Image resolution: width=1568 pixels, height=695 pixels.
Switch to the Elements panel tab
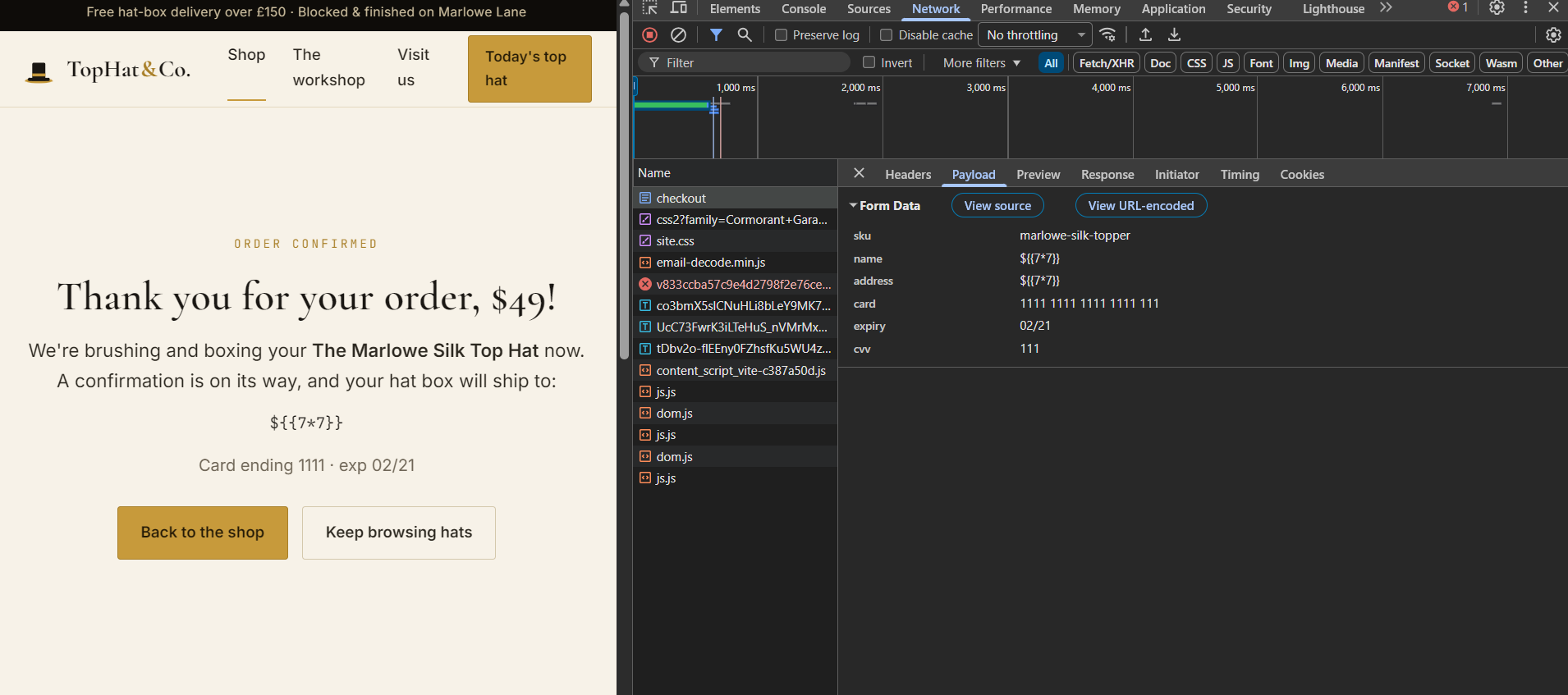point(735,9)
